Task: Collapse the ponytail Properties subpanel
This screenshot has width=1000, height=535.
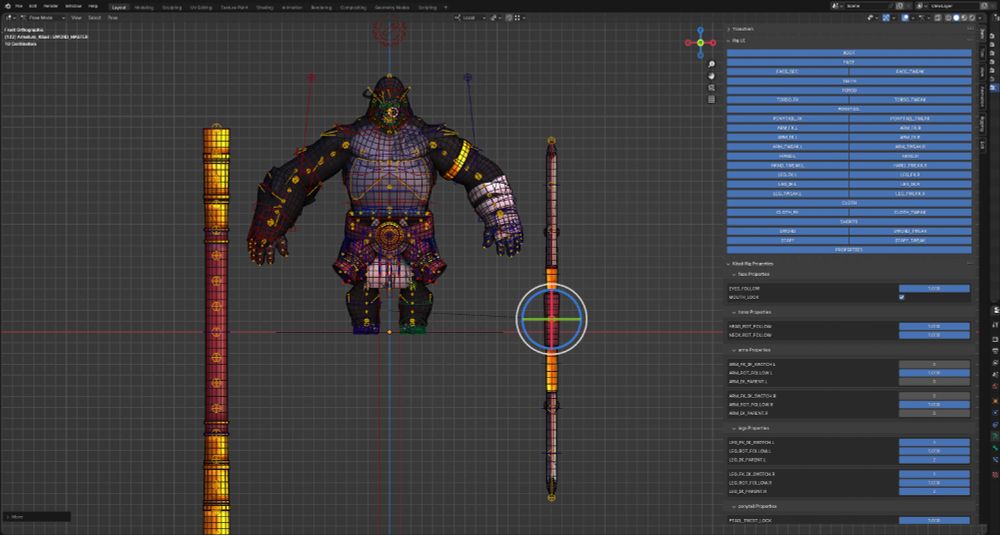Action: click(757, 506)
